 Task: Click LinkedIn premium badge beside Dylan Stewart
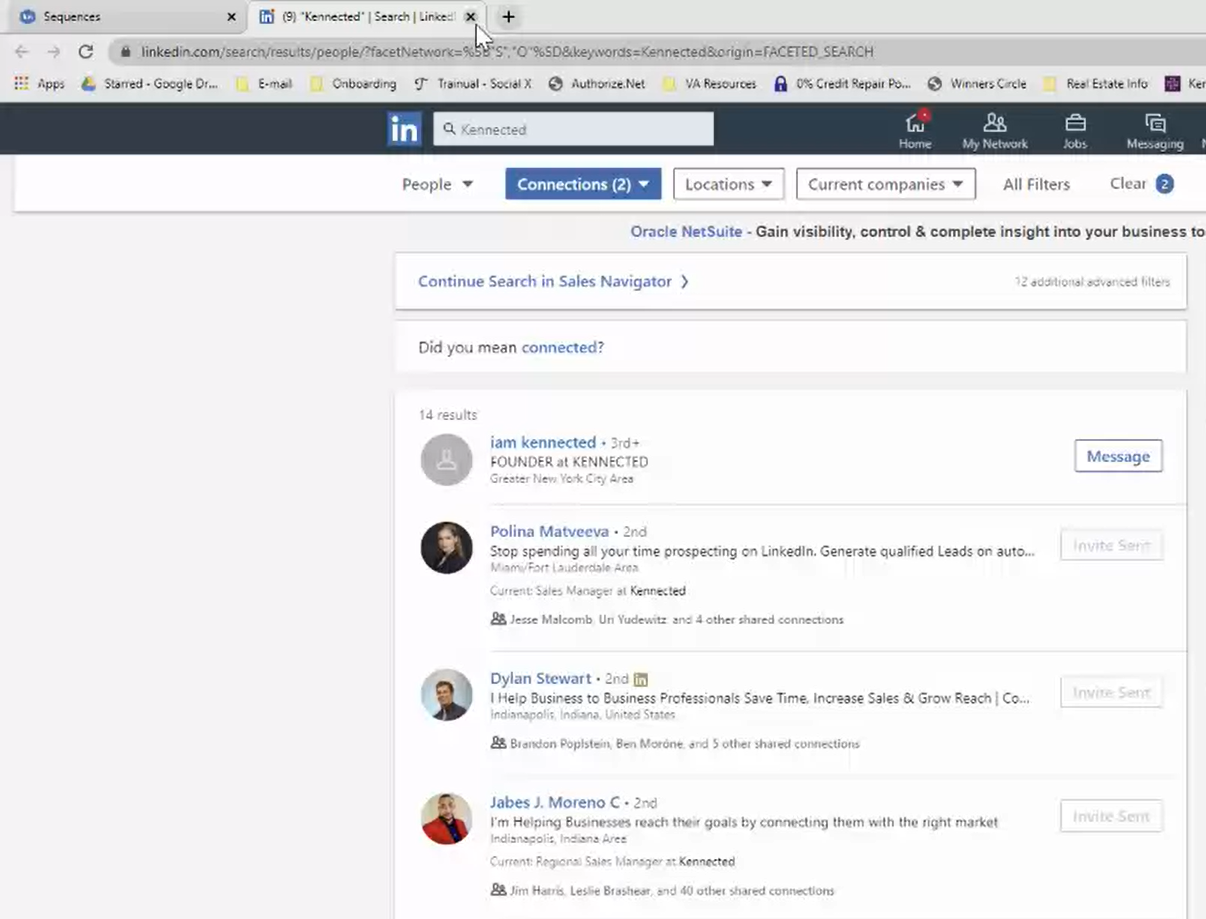point(641,679)
